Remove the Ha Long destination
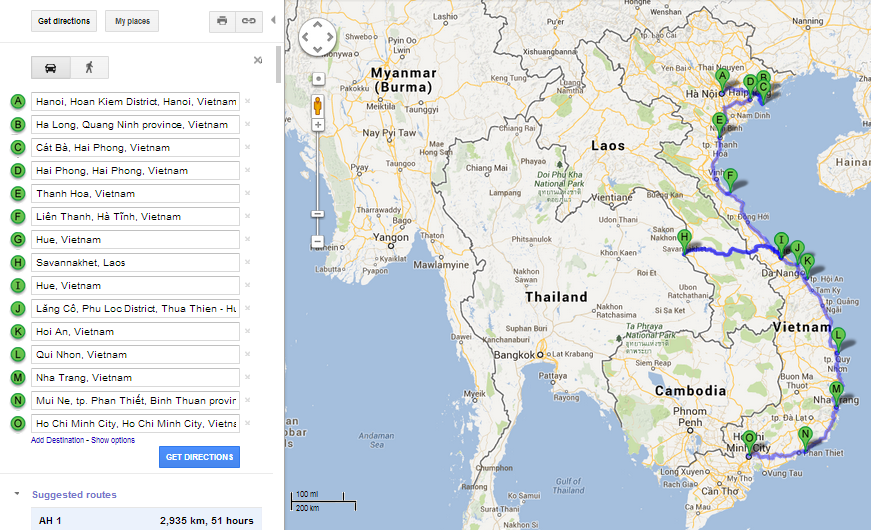This screenshot has height=530, width=871. click(248, 124)
